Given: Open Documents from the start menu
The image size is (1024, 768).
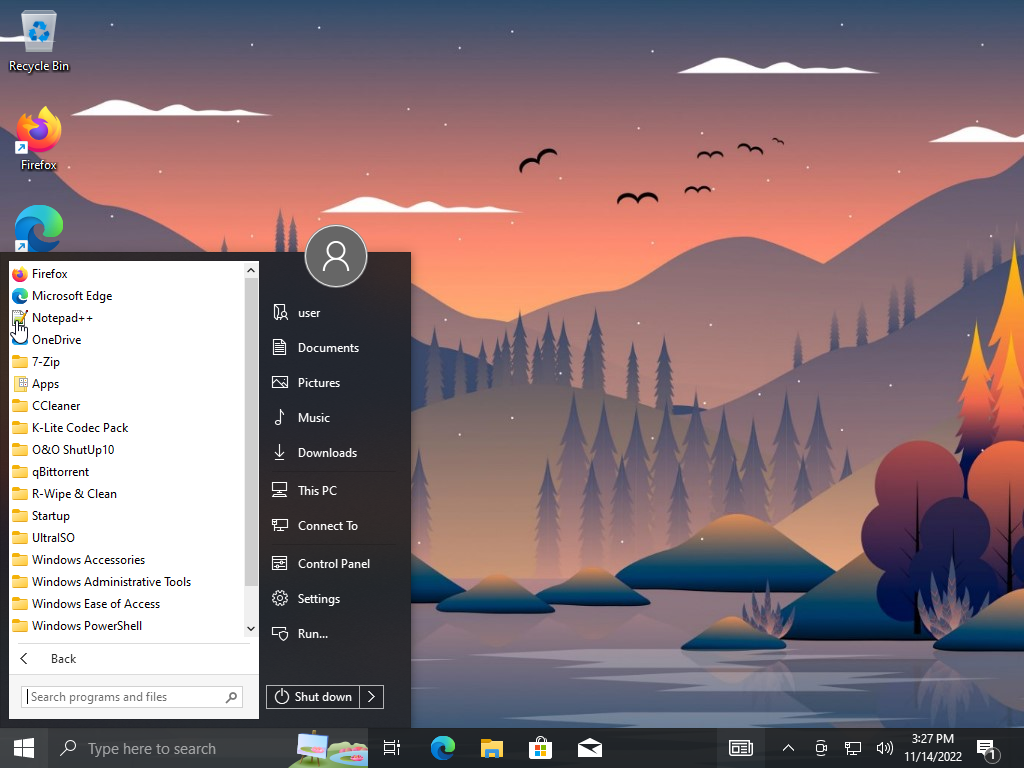Looking at the screenshot, I should (333, 347).
